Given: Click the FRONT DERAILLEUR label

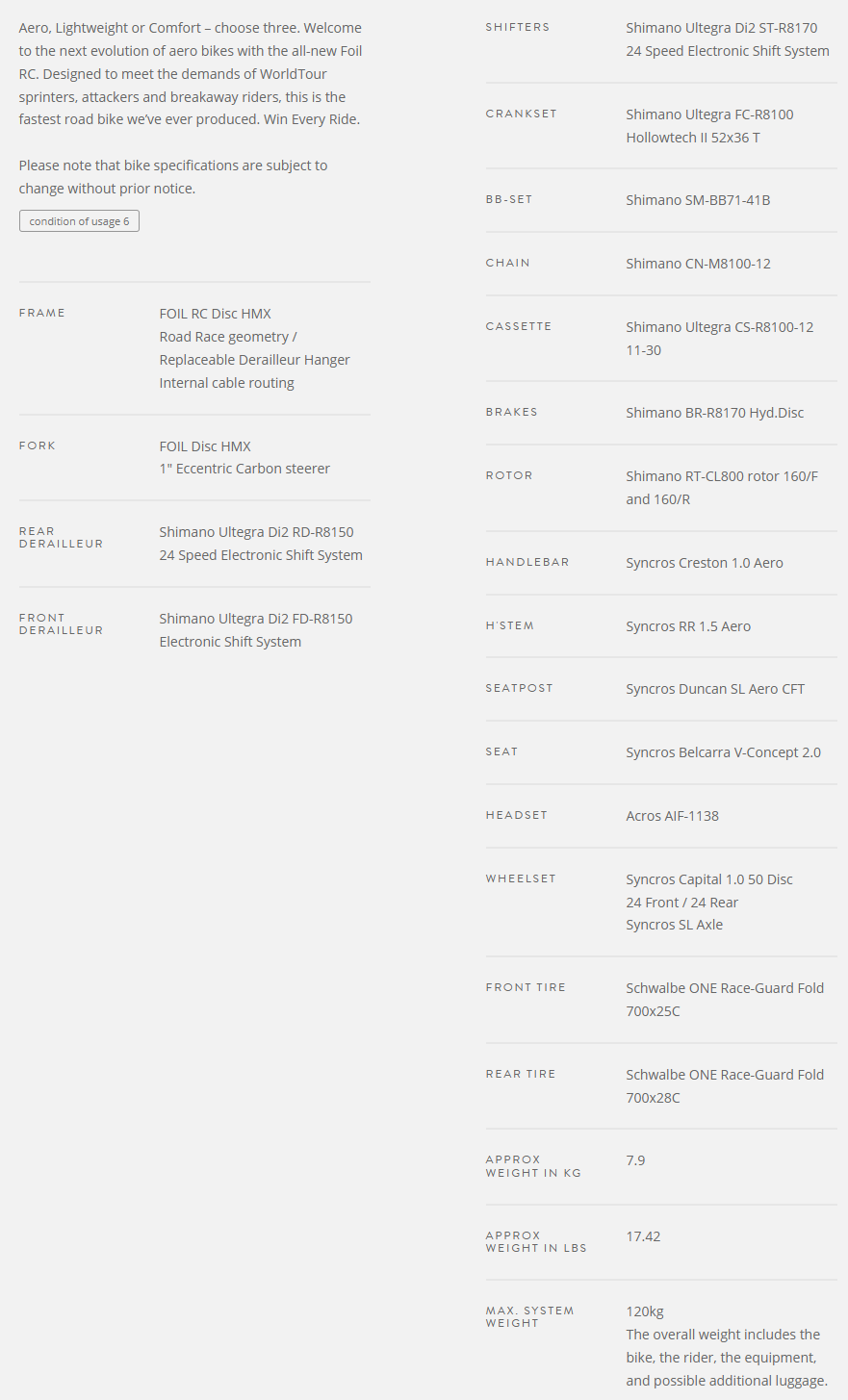Looking at the screenshot, I should 61,624.
